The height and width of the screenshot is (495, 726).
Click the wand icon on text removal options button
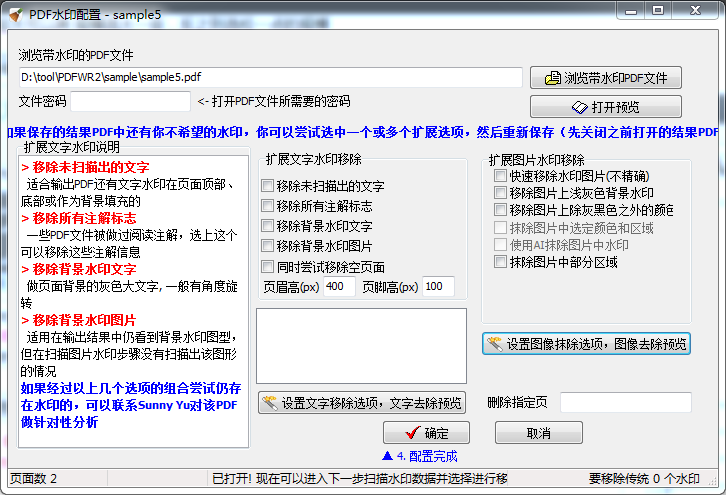point(269,403)
